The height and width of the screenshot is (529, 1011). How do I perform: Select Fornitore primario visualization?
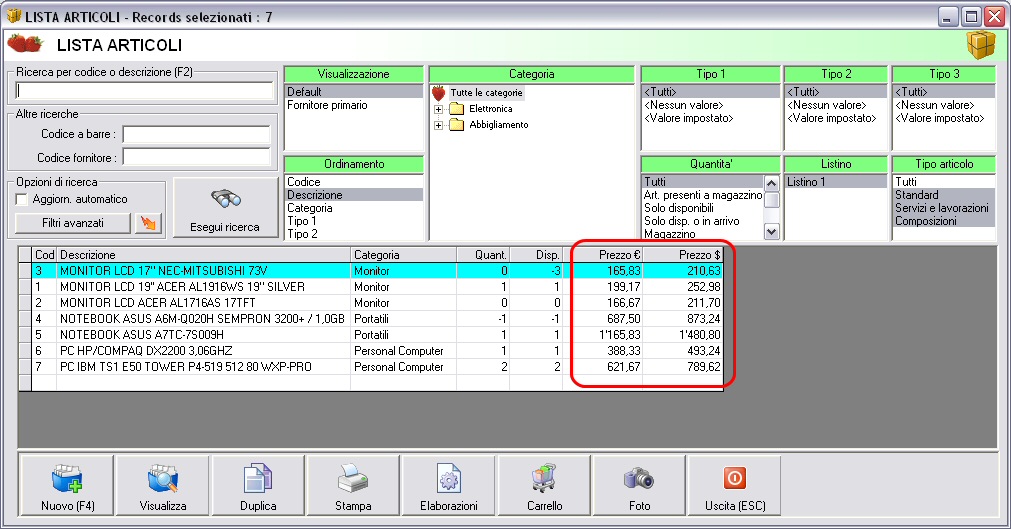coord(354,105)
